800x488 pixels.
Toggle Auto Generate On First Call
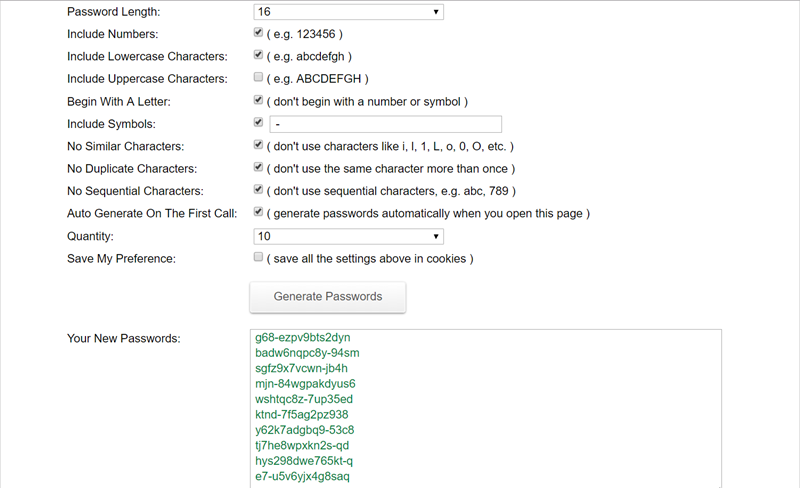[259, 212]
